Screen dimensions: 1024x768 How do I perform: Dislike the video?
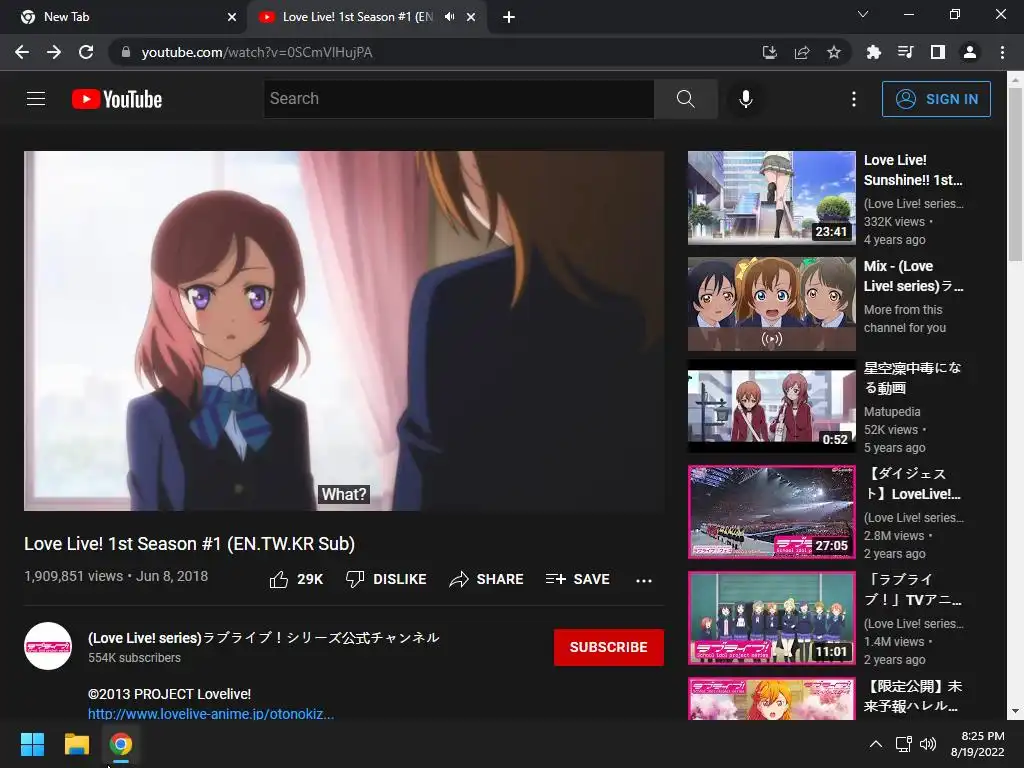[386, 579]
